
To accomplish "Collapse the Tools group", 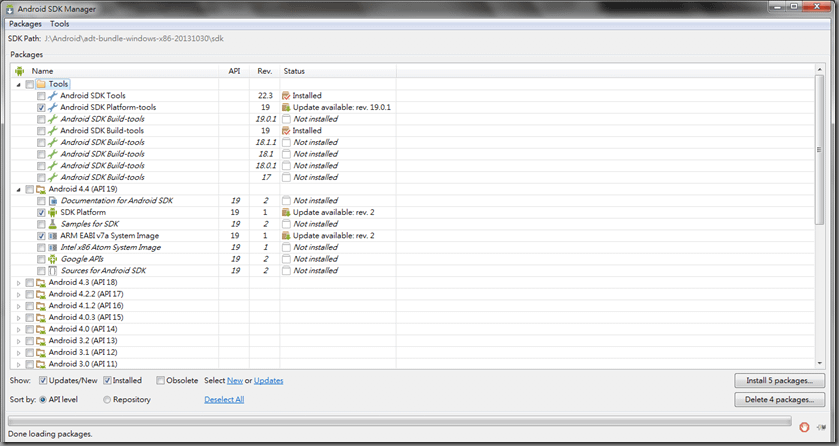I will (19, 84).
